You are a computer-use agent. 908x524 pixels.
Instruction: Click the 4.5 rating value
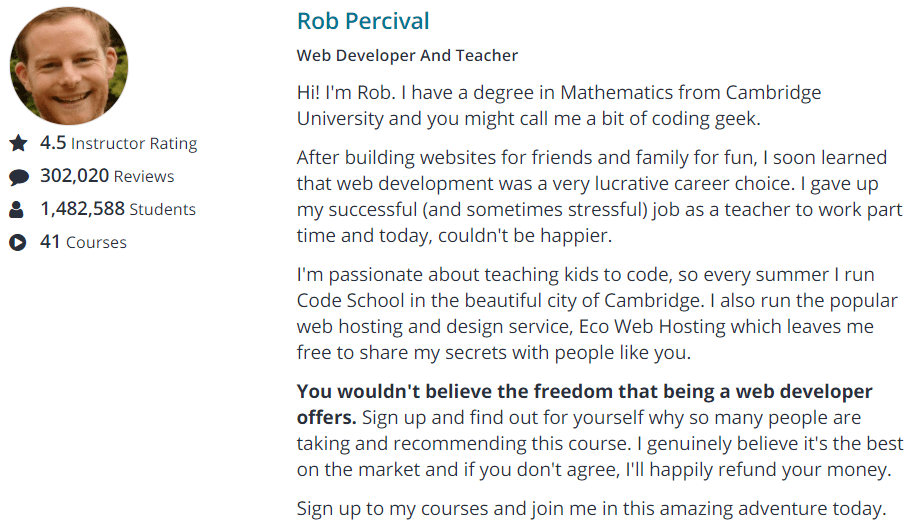coord(53,143)
